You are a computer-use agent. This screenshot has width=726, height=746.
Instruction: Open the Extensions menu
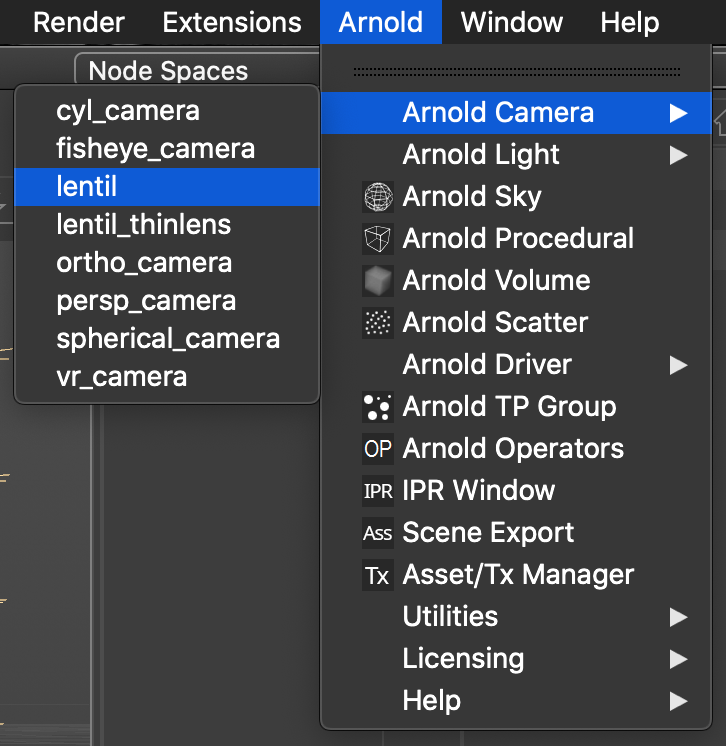coord(232,22)
